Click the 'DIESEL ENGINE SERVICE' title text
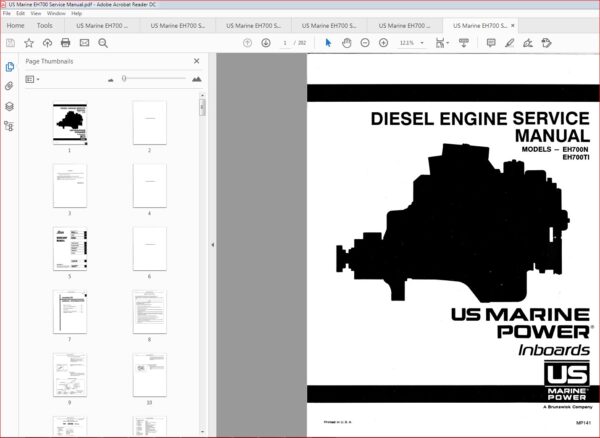 [480, 119]
